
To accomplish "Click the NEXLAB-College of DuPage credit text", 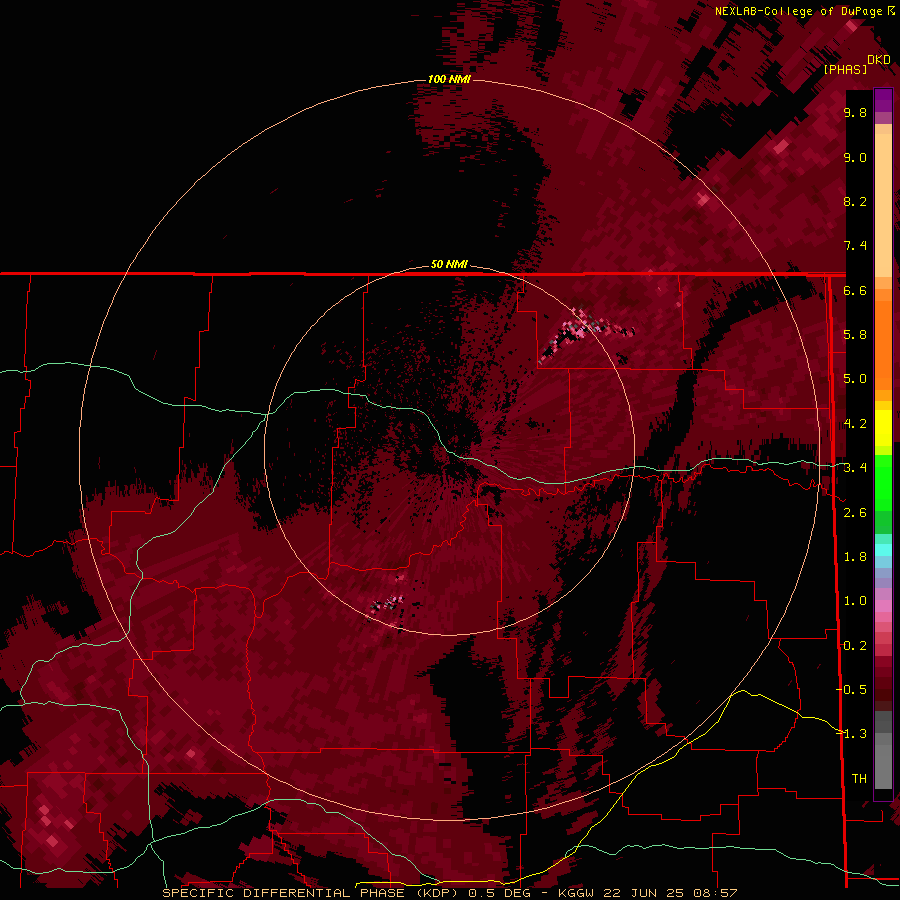I will (798, 11).
